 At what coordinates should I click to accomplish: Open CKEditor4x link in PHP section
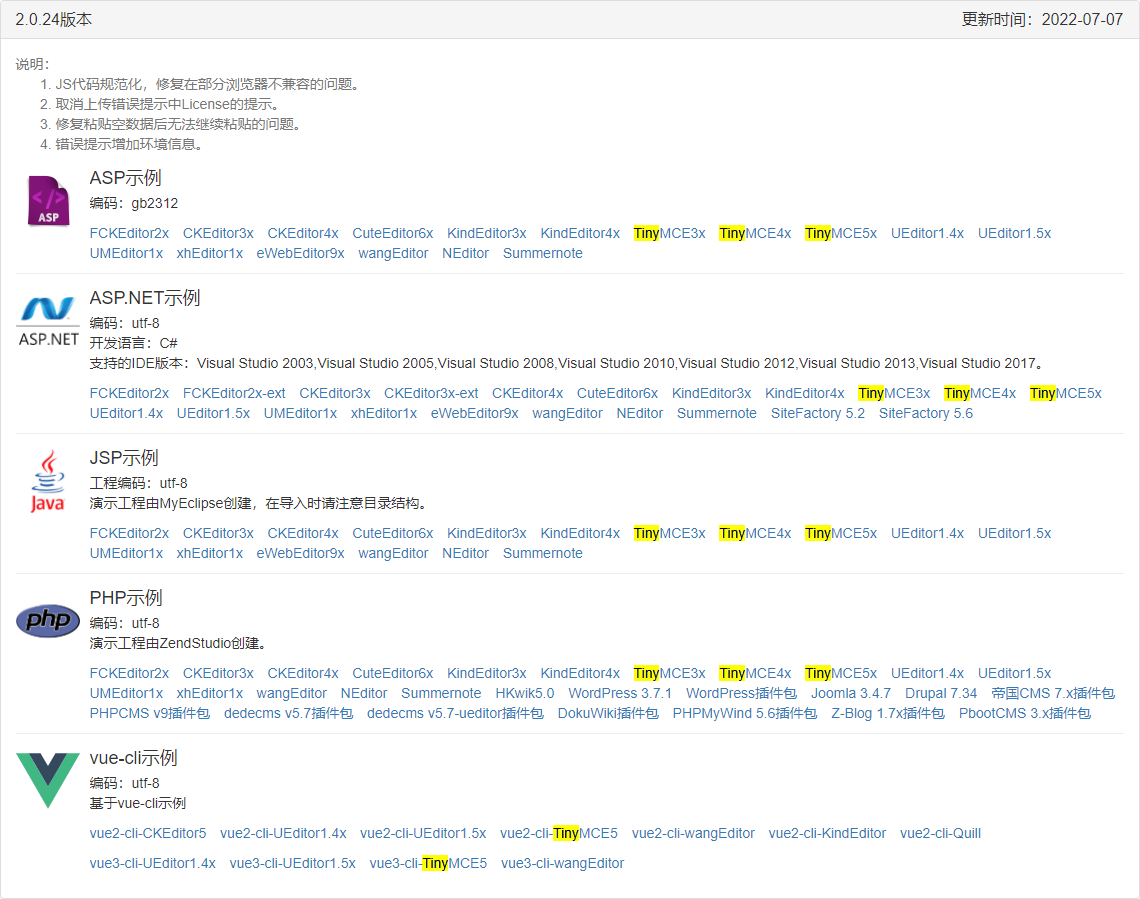pyautogui.click(x=303, y=674)
